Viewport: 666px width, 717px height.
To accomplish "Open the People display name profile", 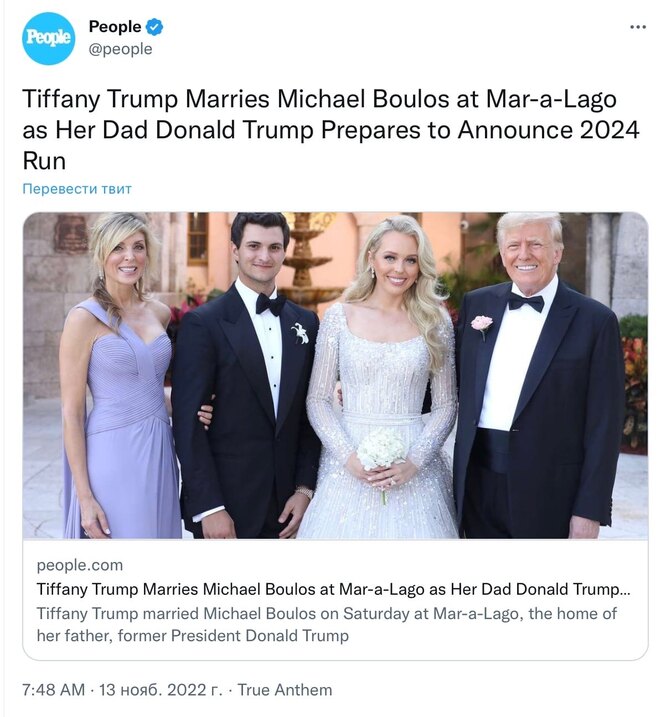I will (x=114, y=27).
